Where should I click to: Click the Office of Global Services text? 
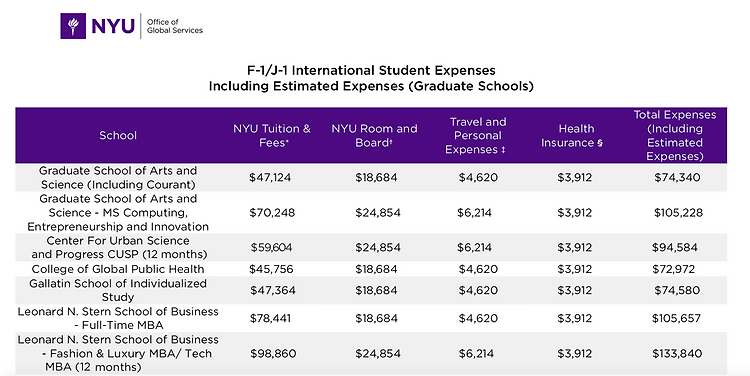[175, 26]
